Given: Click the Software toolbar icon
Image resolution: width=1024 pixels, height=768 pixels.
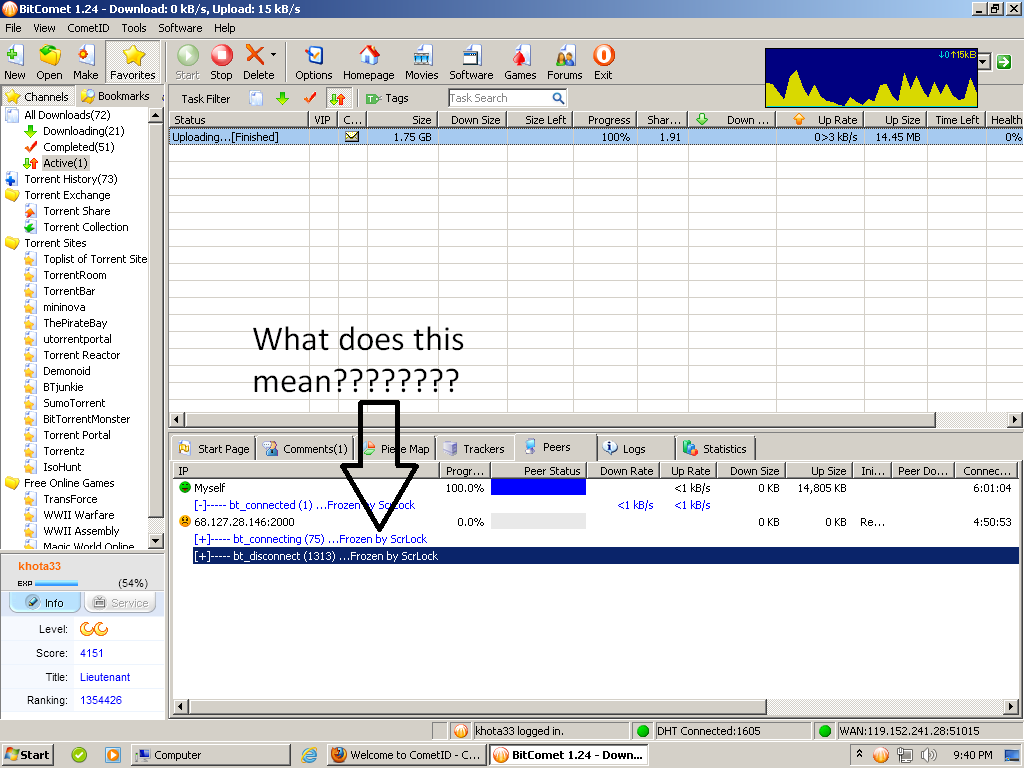Looking at the screenshot, I should 471,61.
